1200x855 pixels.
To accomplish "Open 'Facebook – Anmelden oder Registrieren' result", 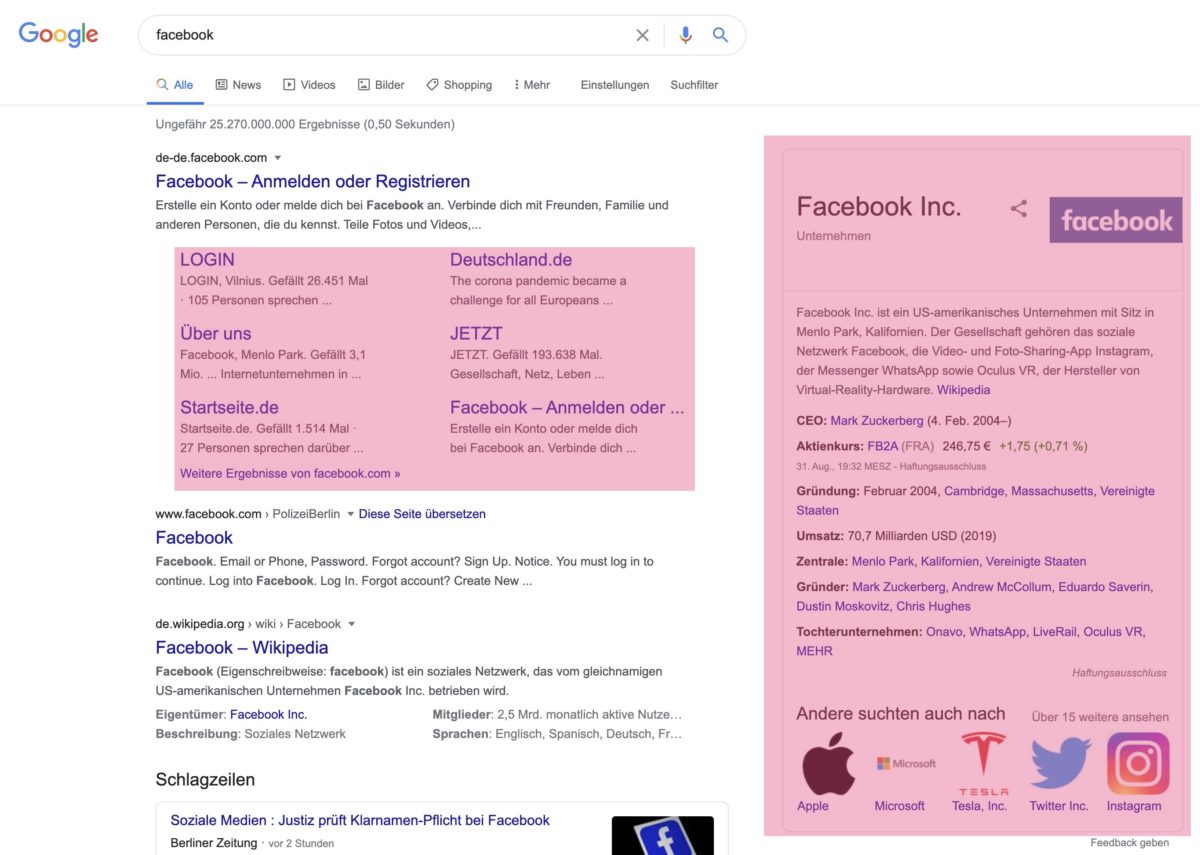I will click(313, 181).
